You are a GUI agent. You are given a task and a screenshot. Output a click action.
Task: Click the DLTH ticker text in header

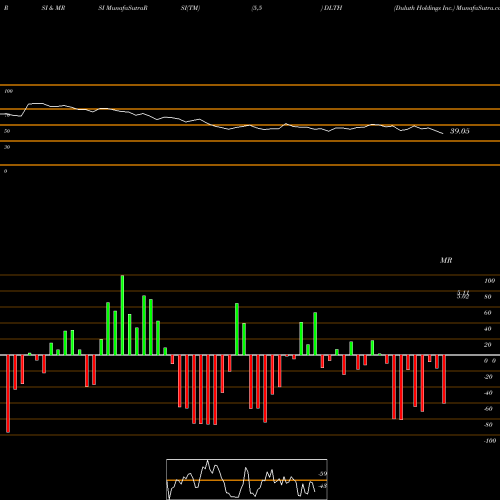[333, 8]
